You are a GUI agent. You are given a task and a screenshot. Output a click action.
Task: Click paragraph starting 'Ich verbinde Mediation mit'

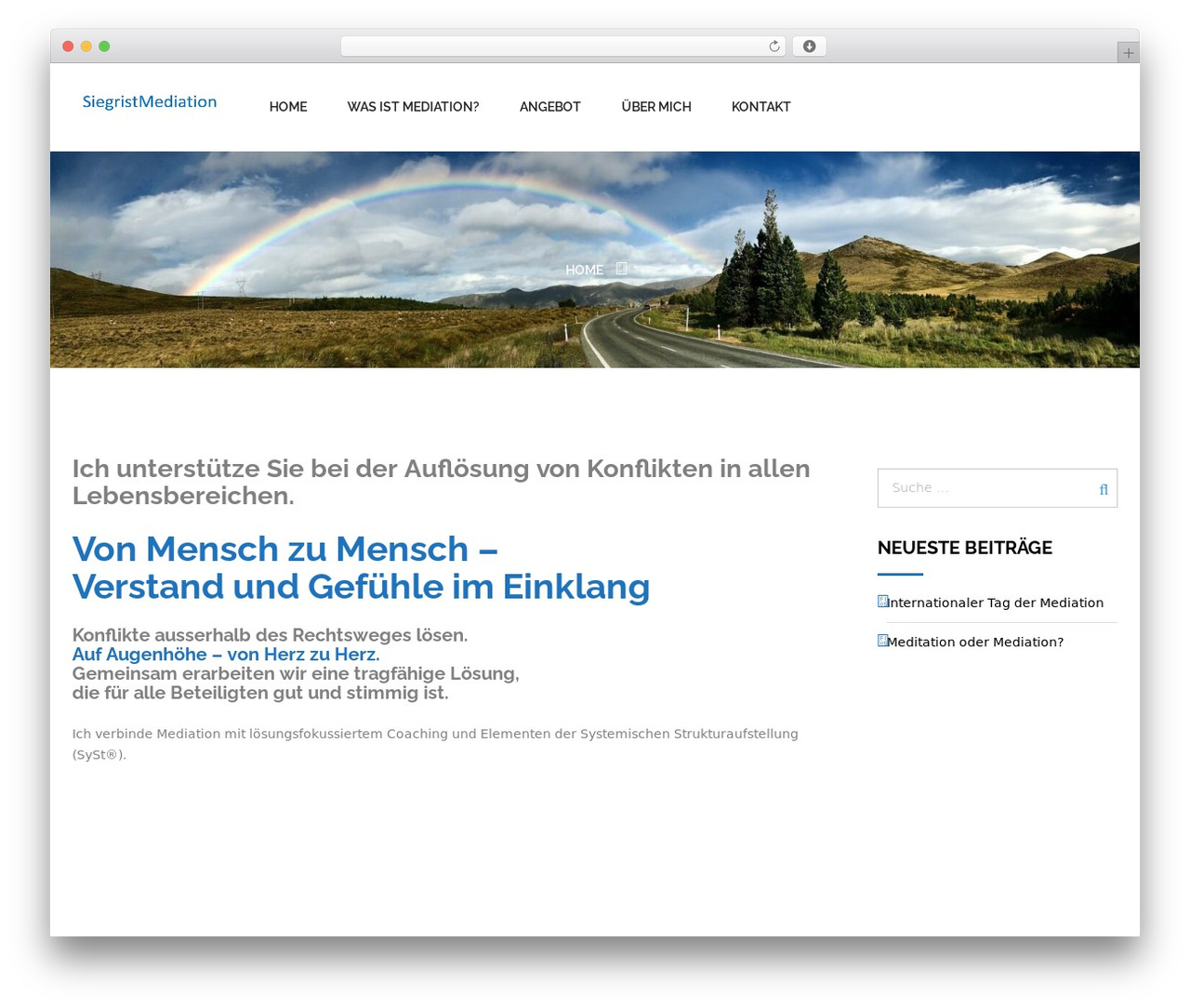tap(435, 744)
